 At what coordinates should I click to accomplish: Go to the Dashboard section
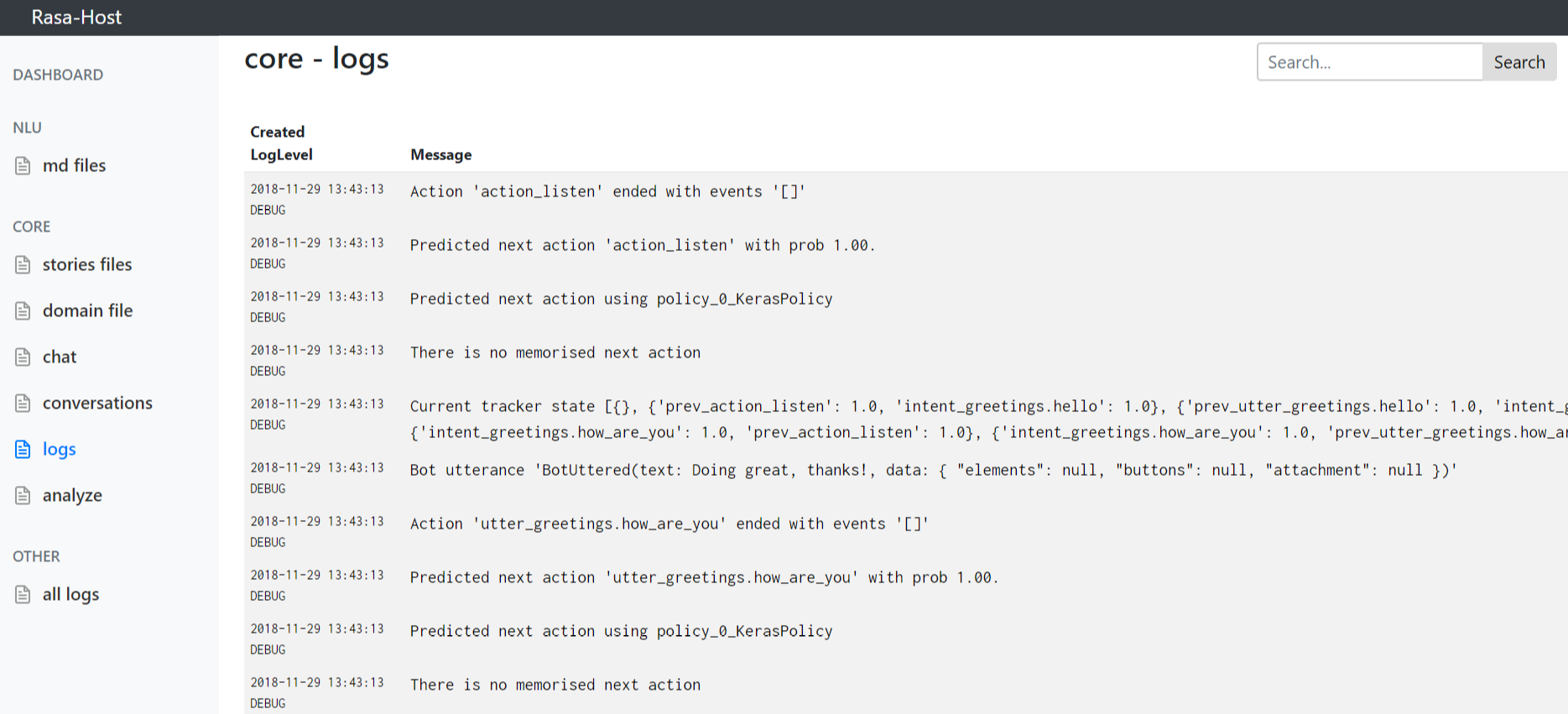pyautogui.click(x=58, y=75)
